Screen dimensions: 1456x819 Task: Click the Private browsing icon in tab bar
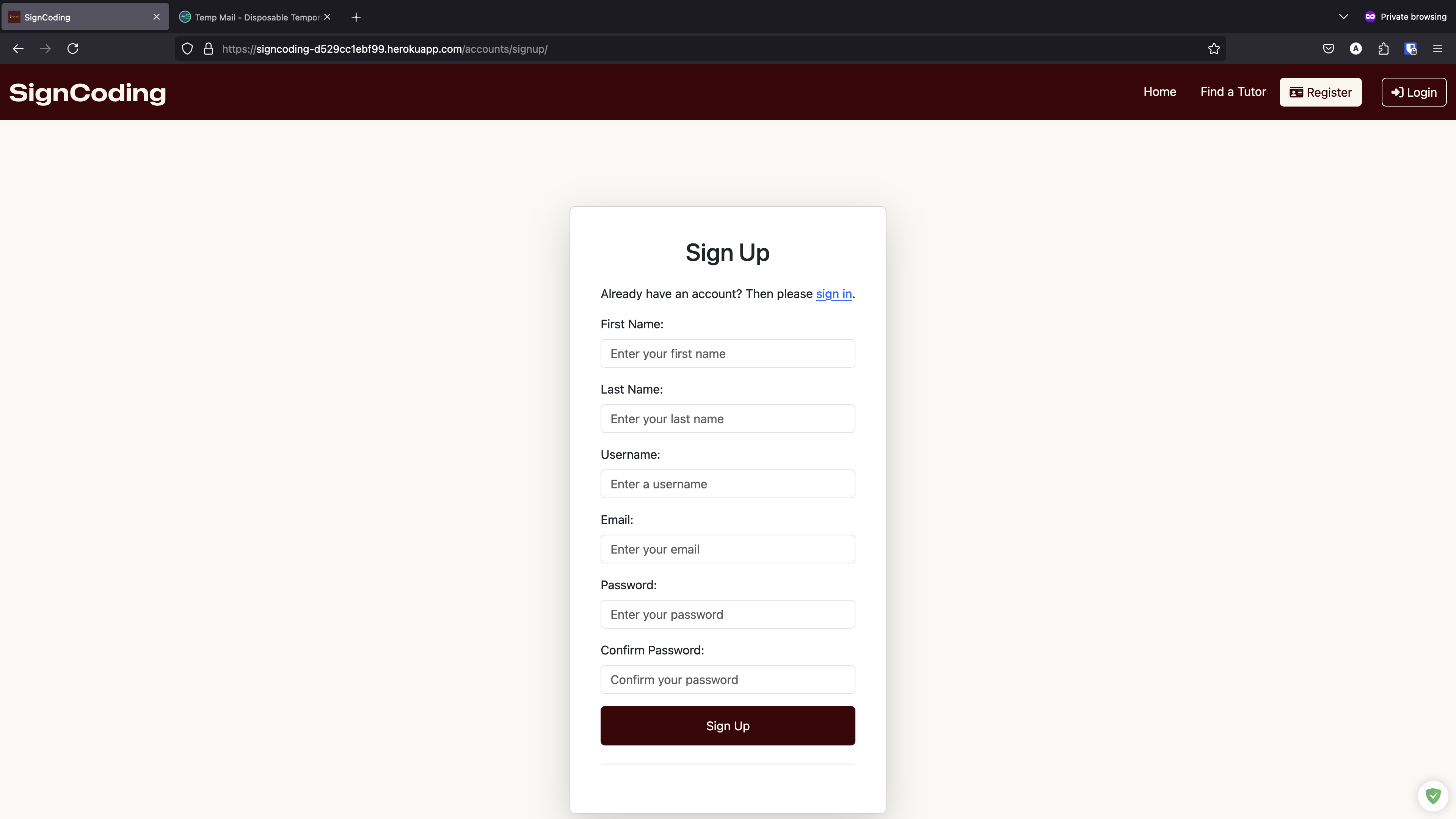pos(1371,17)
